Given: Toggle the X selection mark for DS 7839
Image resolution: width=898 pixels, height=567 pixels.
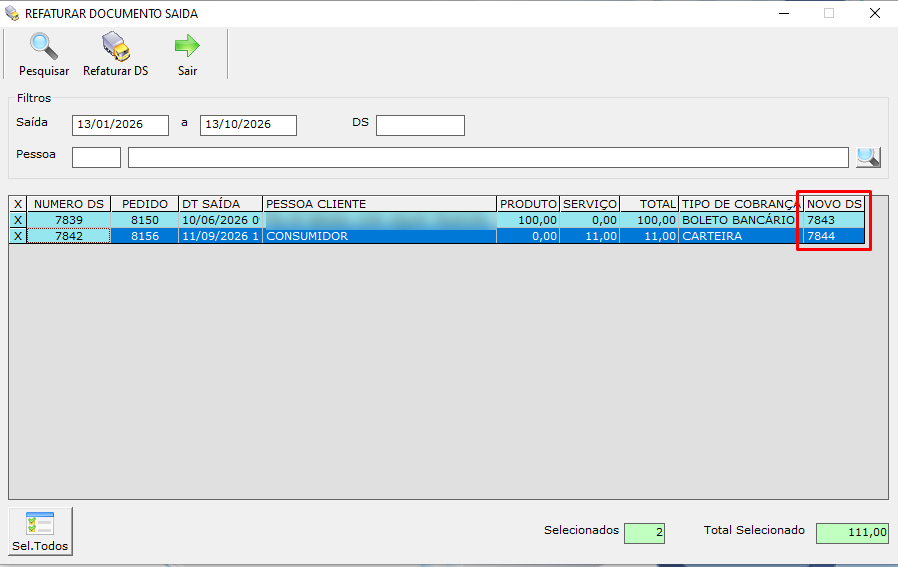Looking at the screenshot, I should tap(18, 220).
